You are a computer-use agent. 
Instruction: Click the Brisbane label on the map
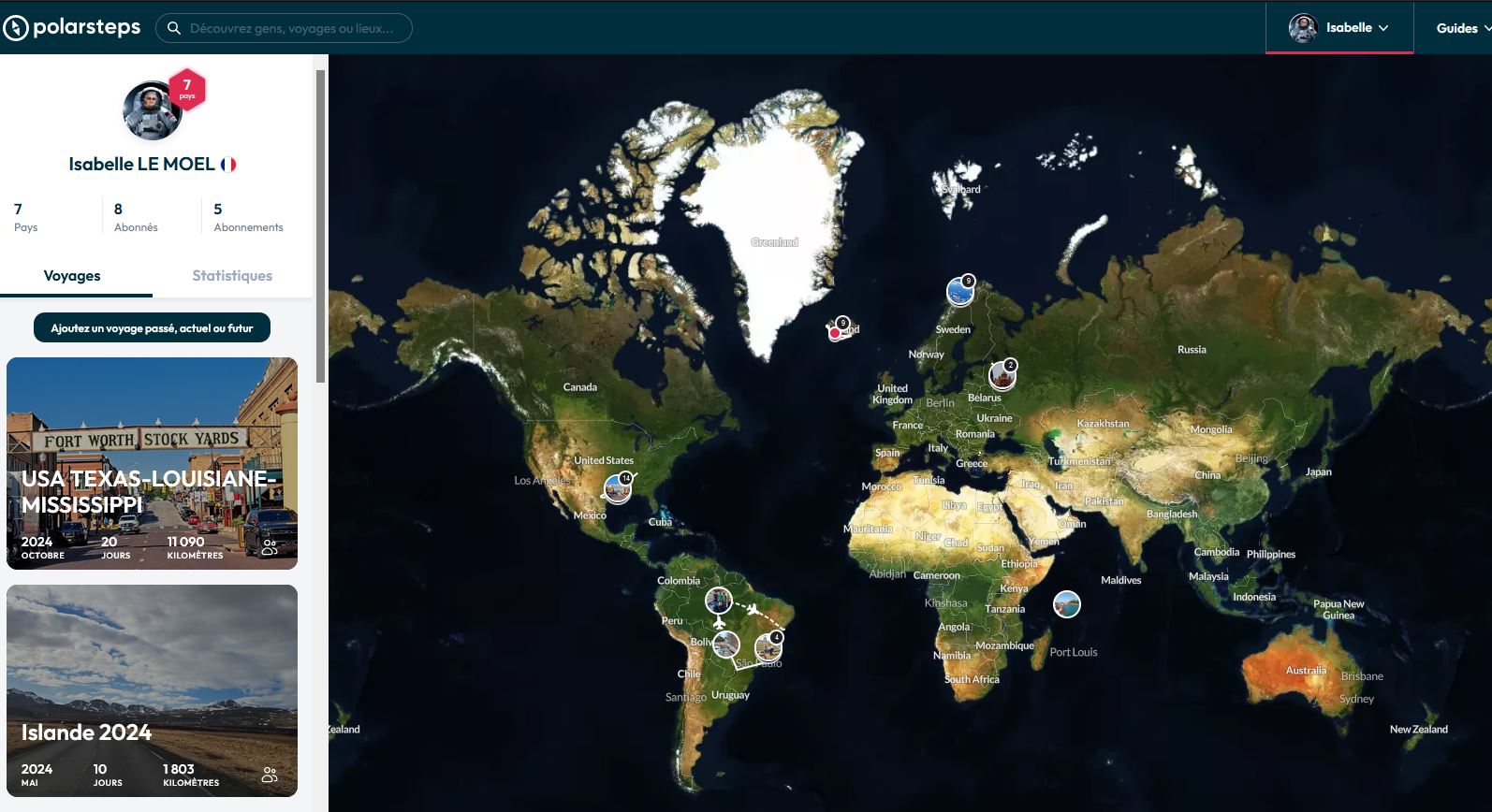click(1362, 676)
